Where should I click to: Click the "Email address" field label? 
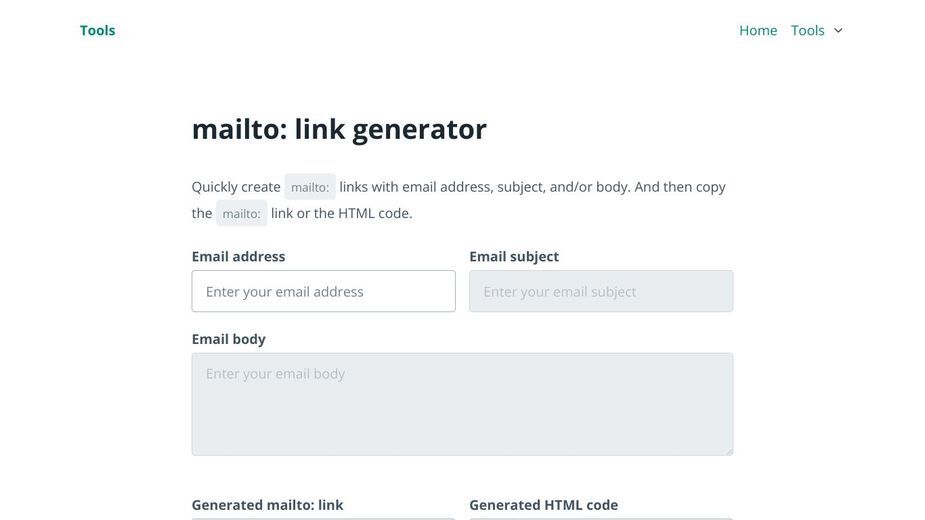coord(238,256)
